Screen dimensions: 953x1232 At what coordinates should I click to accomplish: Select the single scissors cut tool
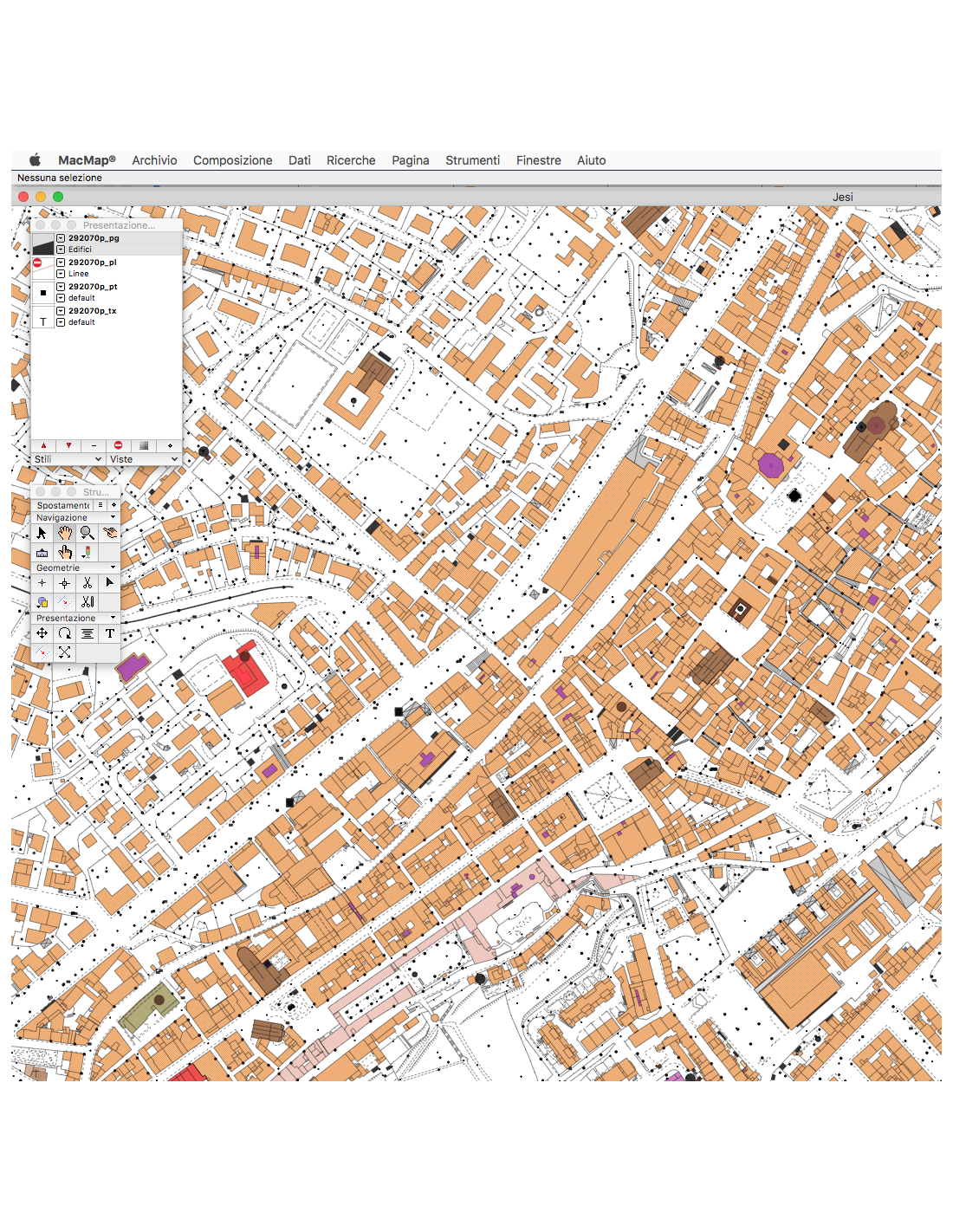pyautogui.click(x=87, y=583)
